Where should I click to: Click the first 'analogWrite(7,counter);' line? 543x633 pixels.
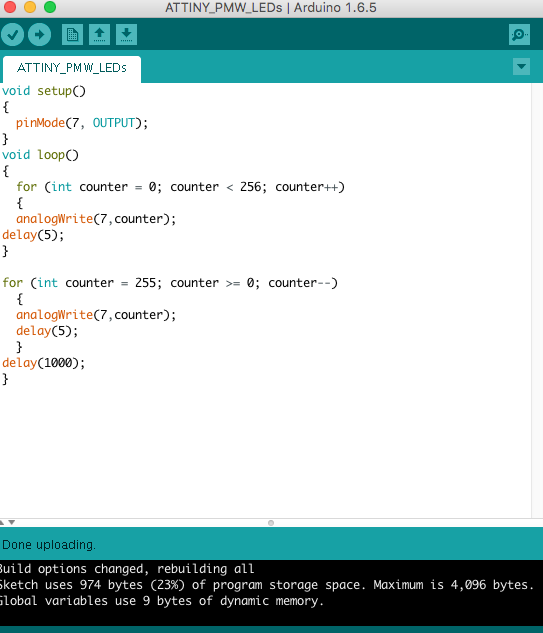coord(96,219)
